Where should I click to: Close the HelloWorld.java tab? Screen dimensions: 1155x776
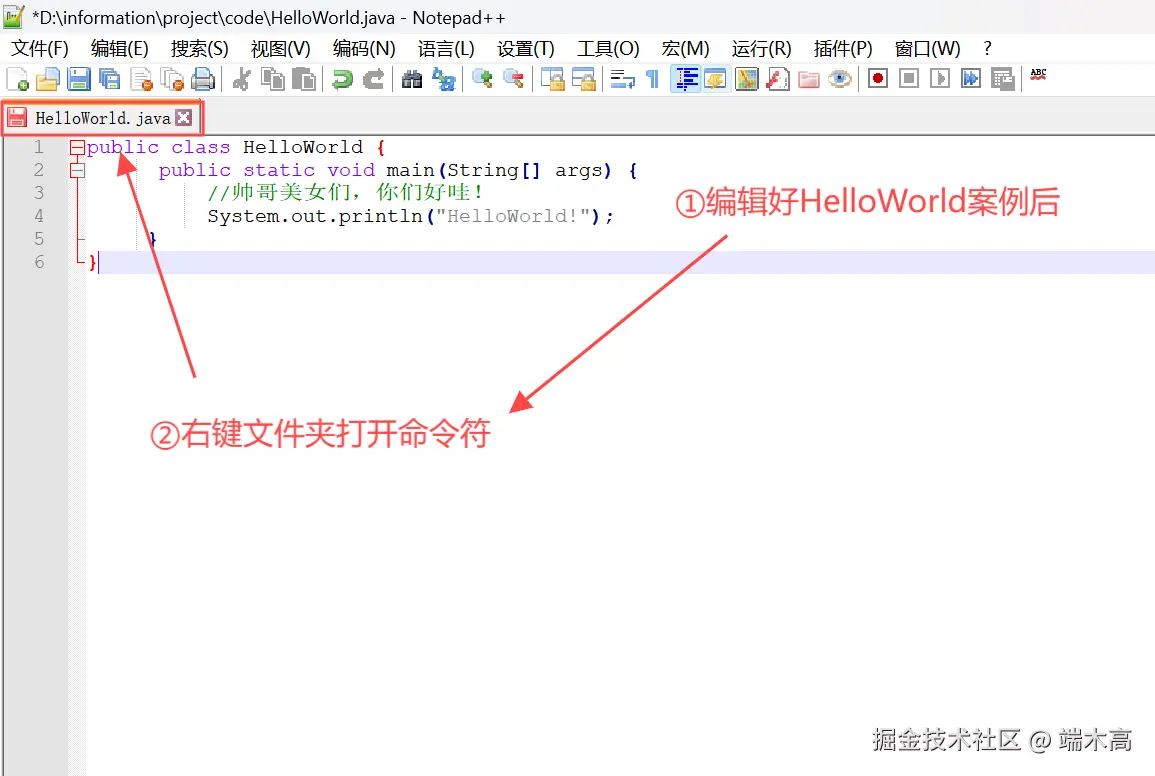pos(184,117)
